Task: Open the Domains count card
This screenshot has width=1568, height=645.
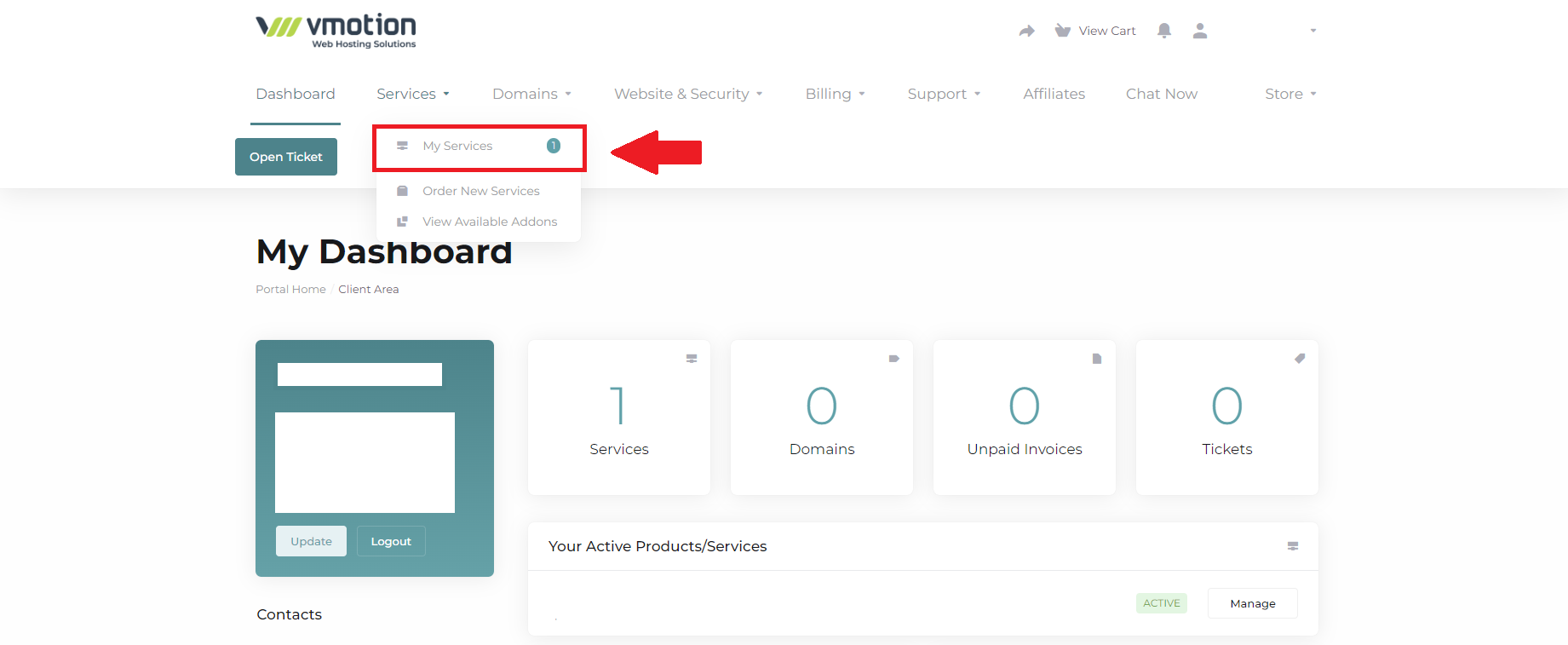Action: point(822,418)
